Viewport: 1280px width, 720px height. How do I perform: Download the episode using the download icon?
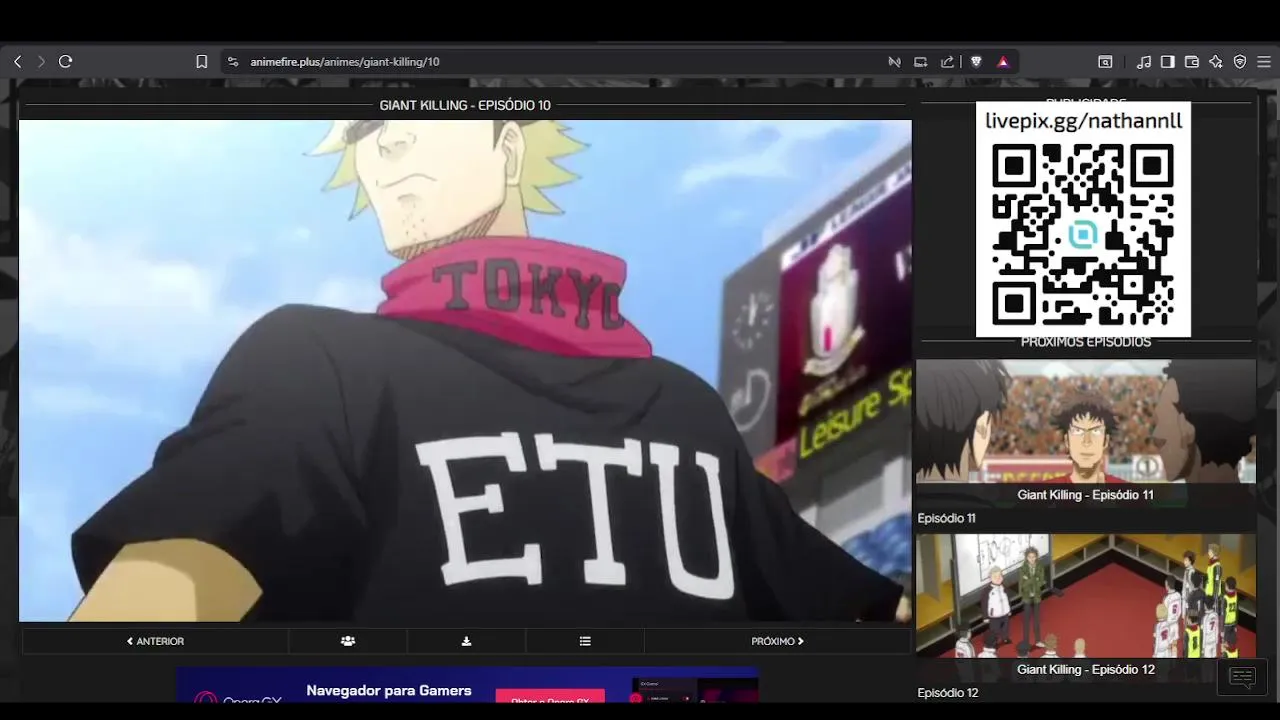click(466, 641)
